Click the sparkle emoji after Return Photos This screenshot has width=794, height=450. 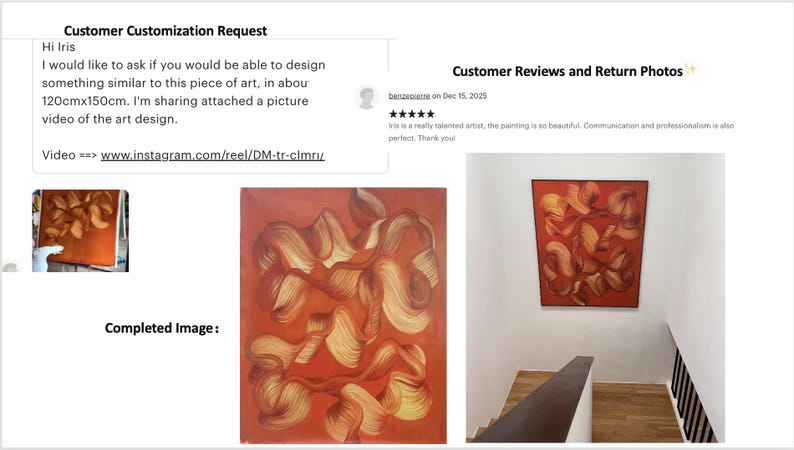click(x=691, y=69)
